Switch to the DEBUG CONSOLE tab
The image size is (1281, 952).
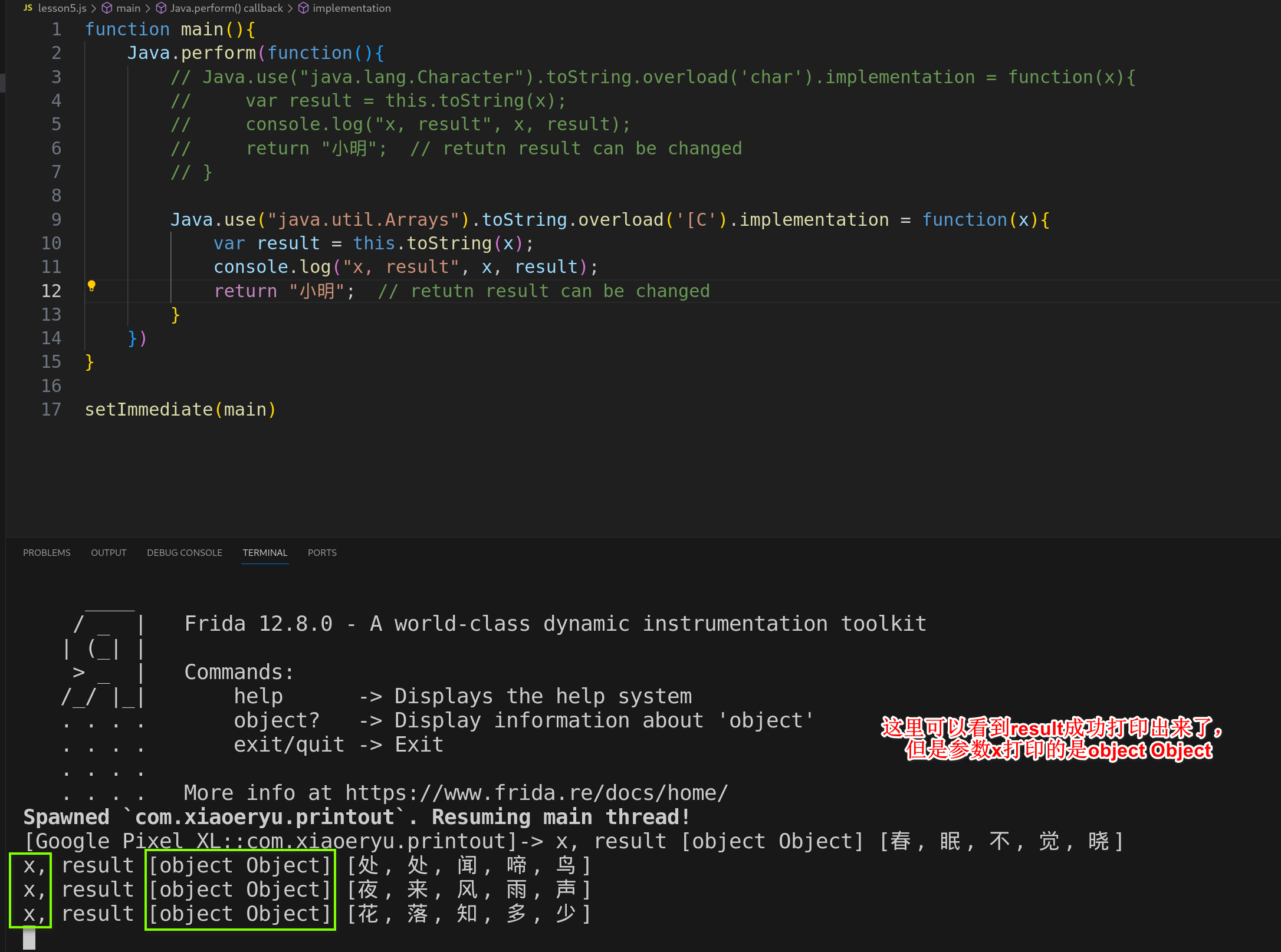point(185,552)
